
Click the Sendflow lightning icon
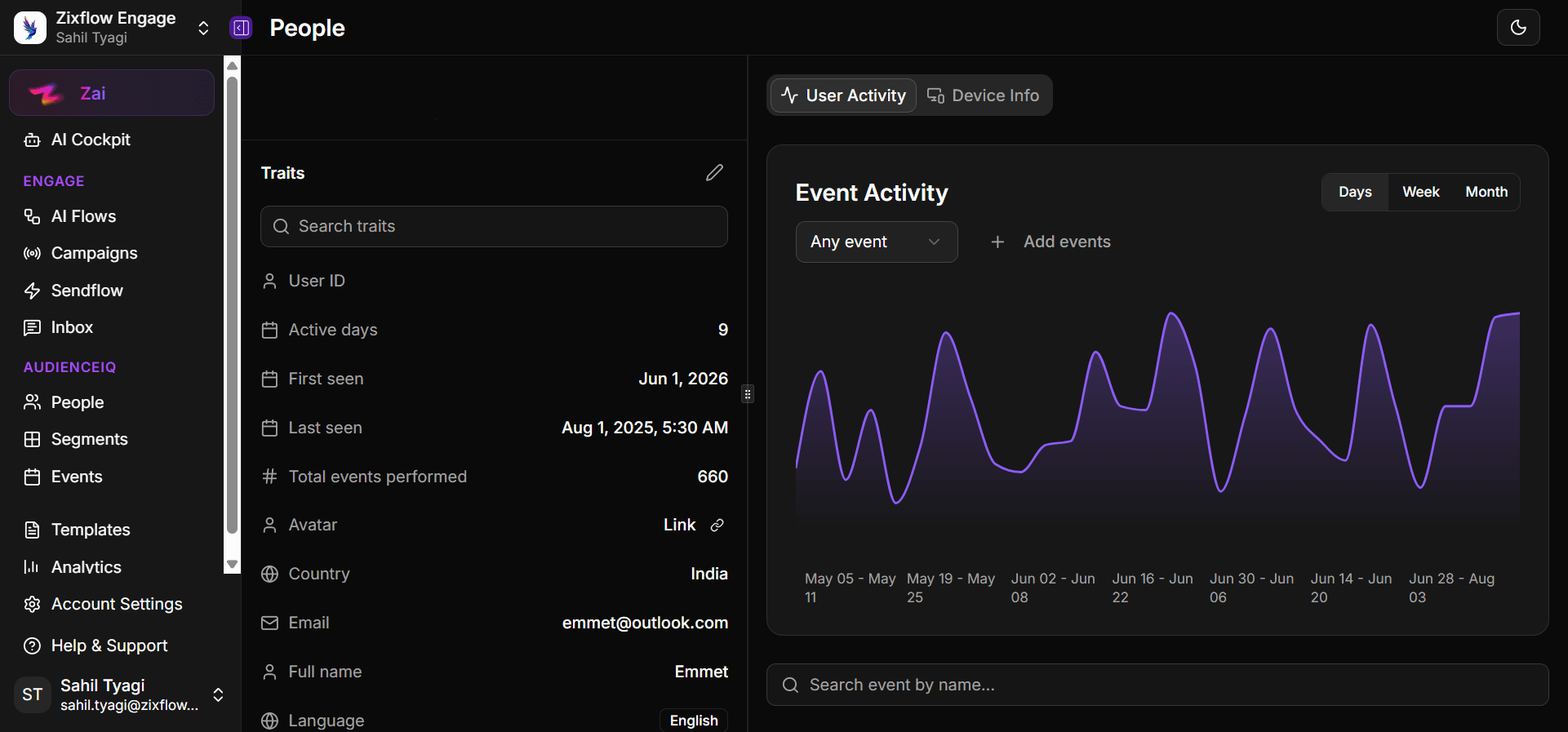click(x=32, y=291)
